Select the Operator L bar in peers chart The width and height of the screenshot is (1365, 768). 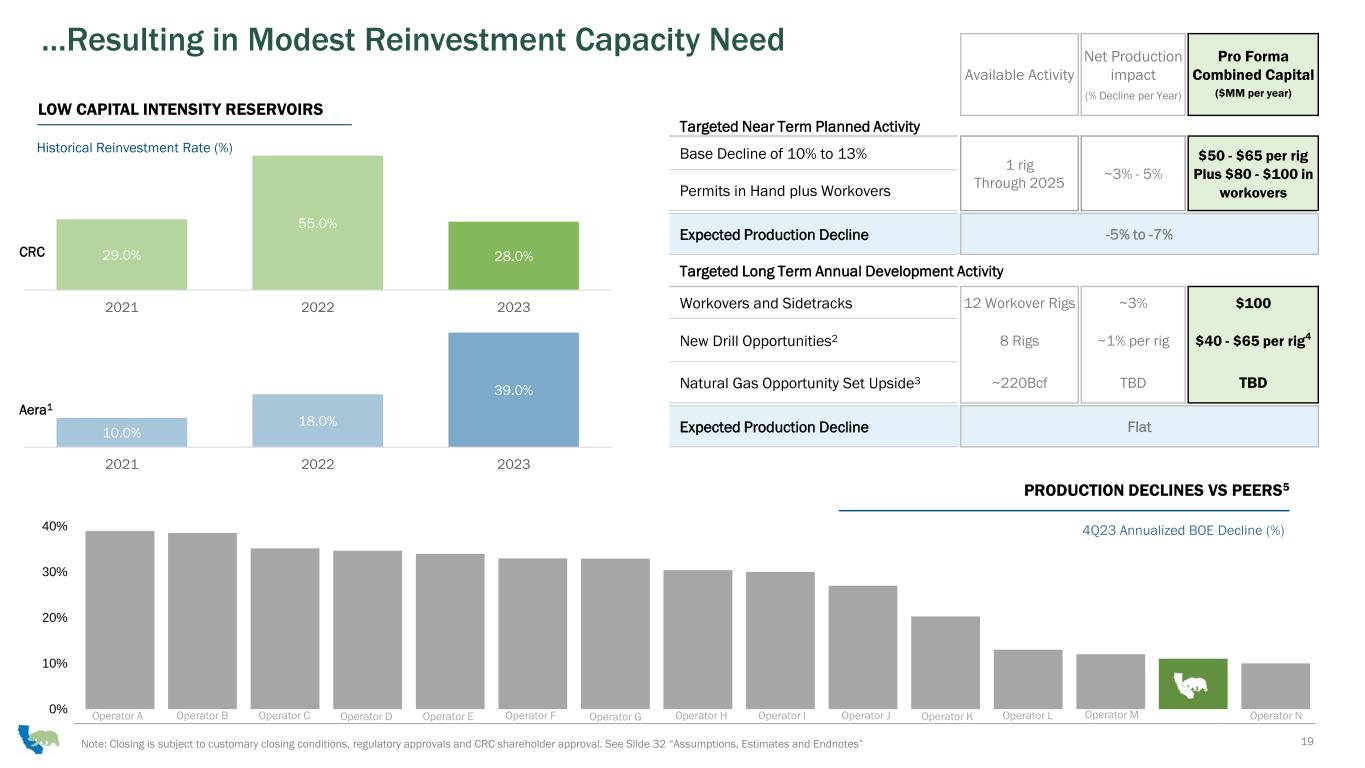pyautogui.click(x=1028, y=679)
